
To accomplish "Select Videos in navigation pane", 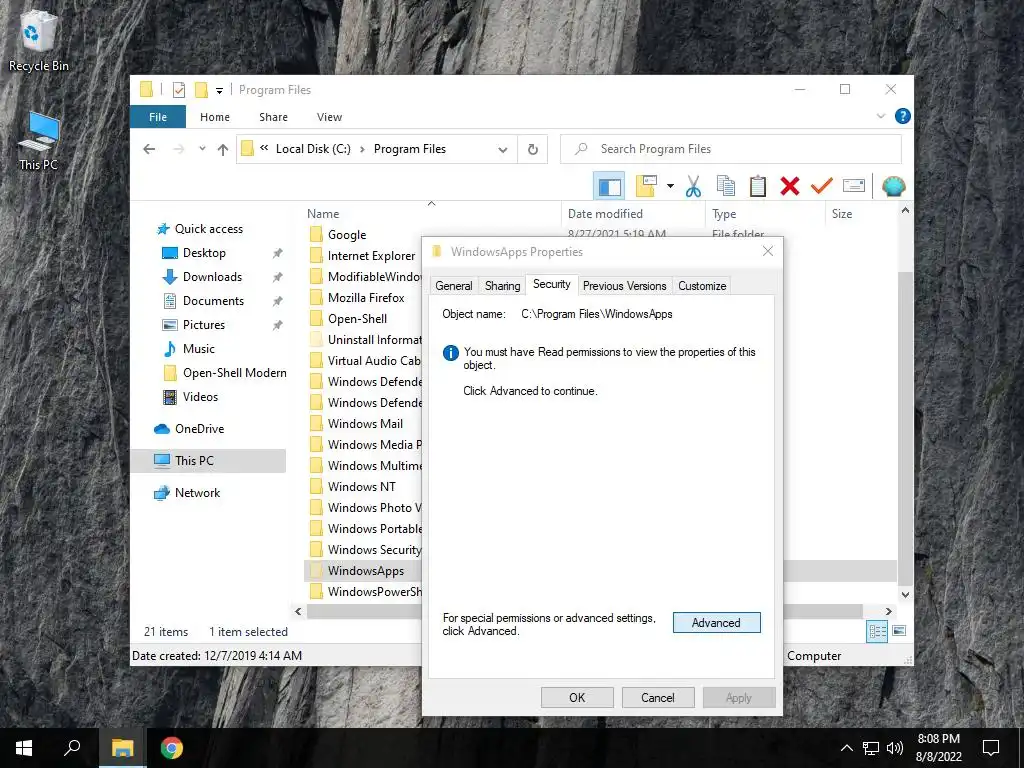I will [200, 397].
